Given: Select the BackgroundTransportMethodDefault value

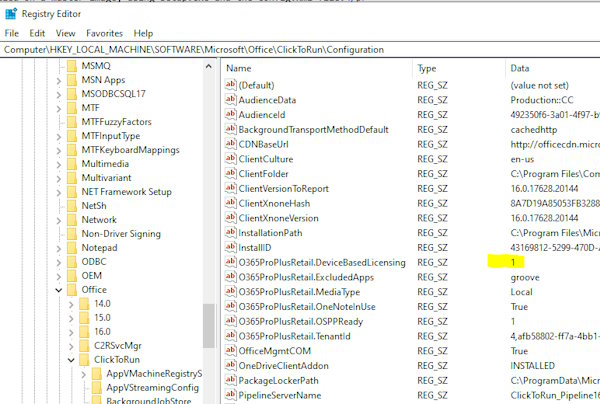Looking at the screenshot, I should point(313,129).
